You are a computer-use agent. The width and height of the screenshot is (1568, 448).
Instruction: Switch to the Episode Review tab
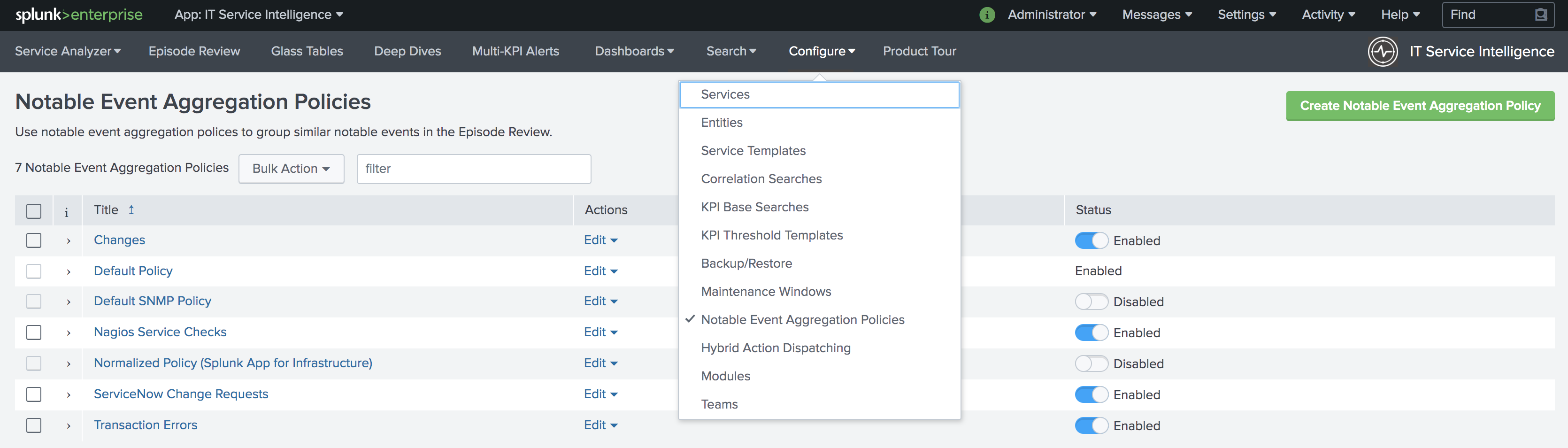coord(193,51)
